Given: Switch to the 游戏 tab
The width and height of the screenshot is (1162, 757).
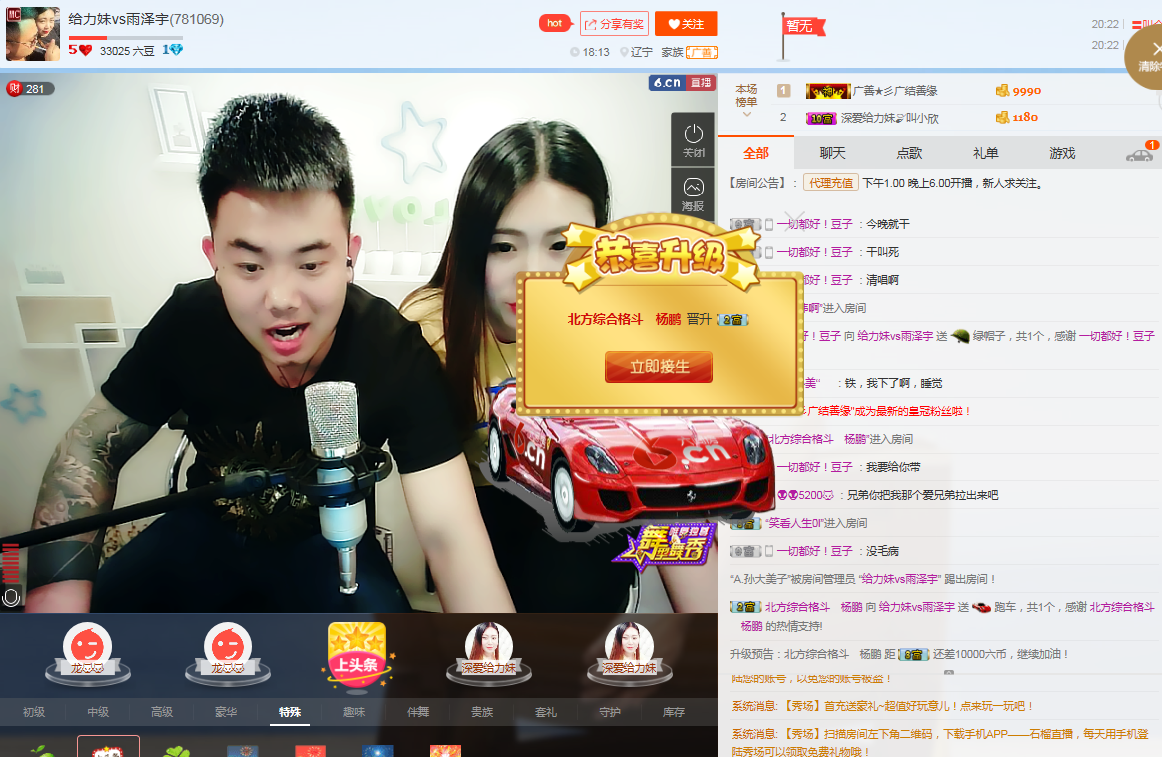Looking at the screenshot, I should tap(1062, 153).
